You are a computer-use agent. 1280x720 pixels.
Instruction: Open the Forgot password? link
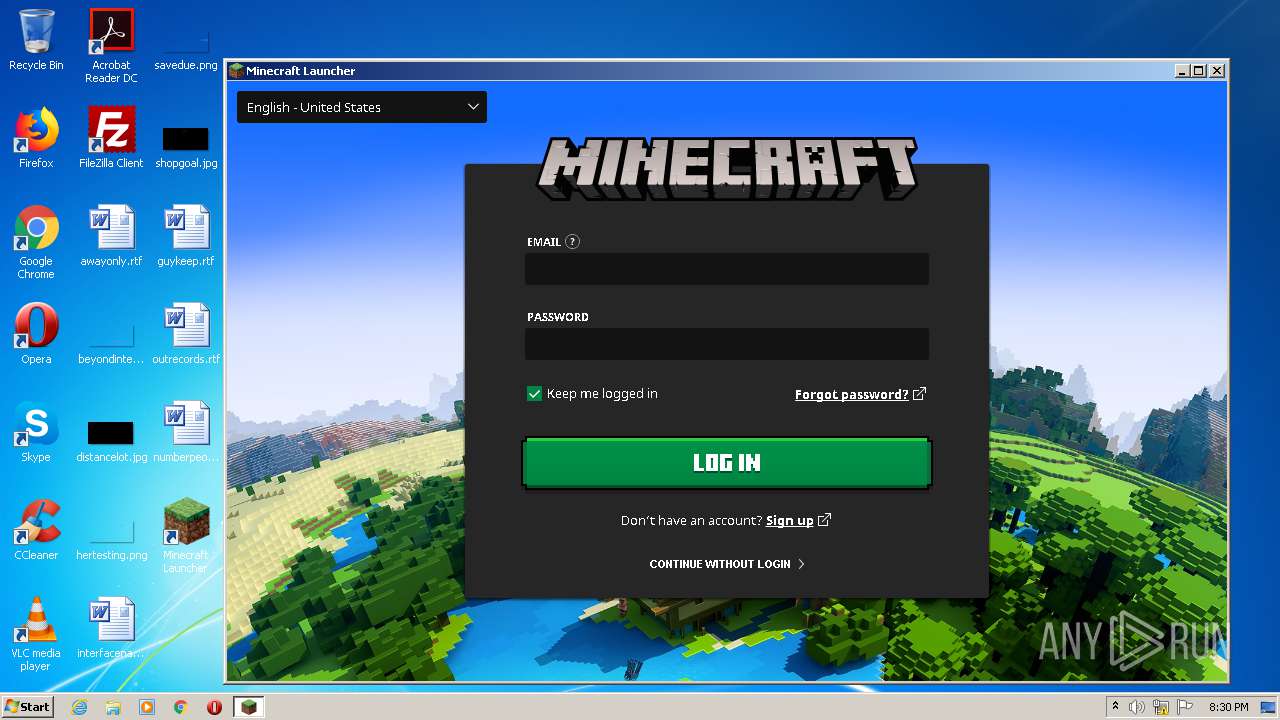[852, 394]
